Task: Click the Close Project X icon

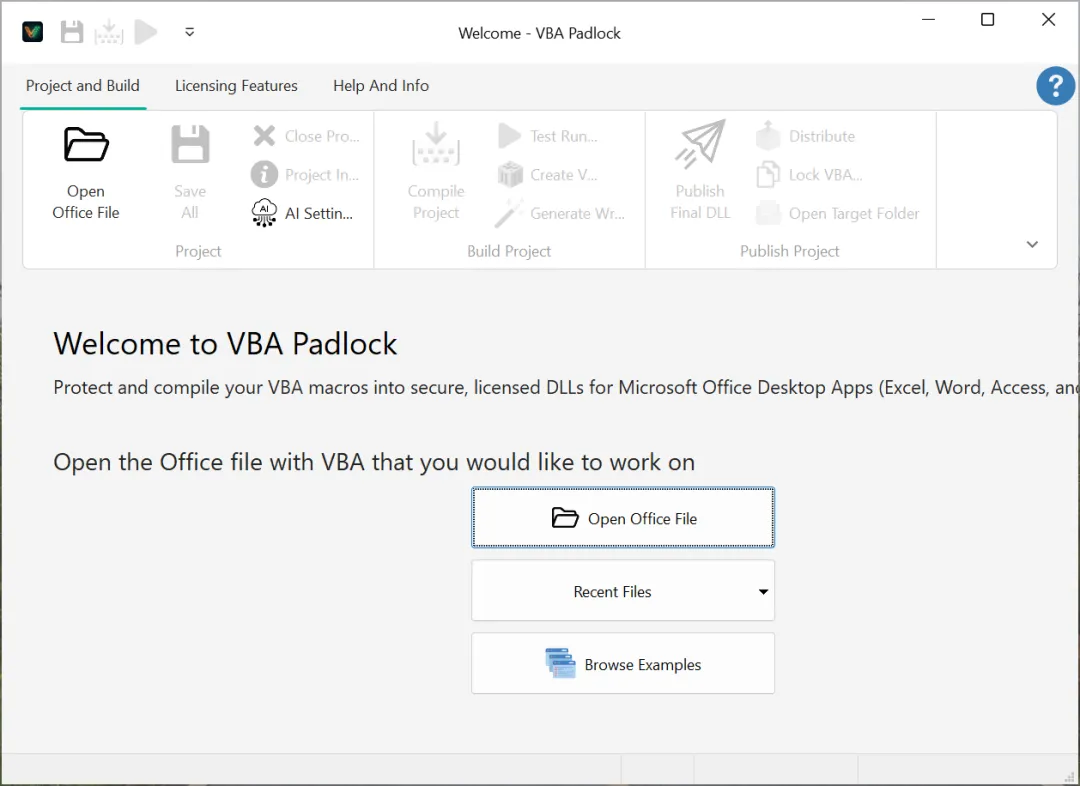Action: pos(264,136)
